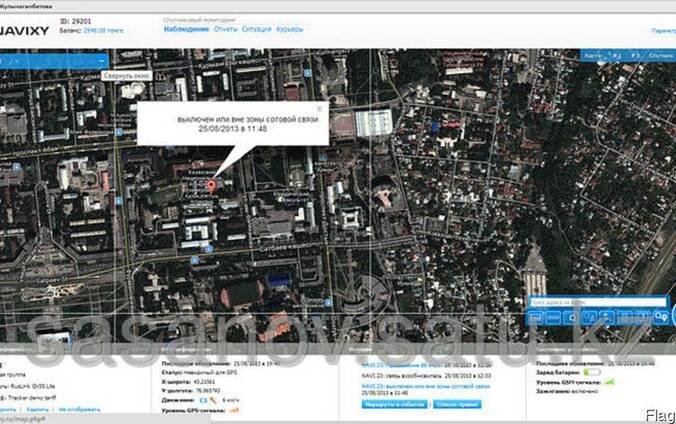Open the Ситуация tab

pyautogui.click(x=257, y=29)
